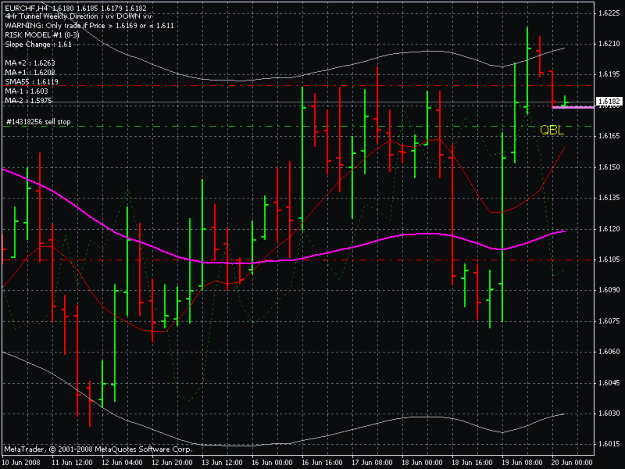Click the 'MA+1 : 1.6208' readout
Screen dimensions: 625x469
point(30,72)
